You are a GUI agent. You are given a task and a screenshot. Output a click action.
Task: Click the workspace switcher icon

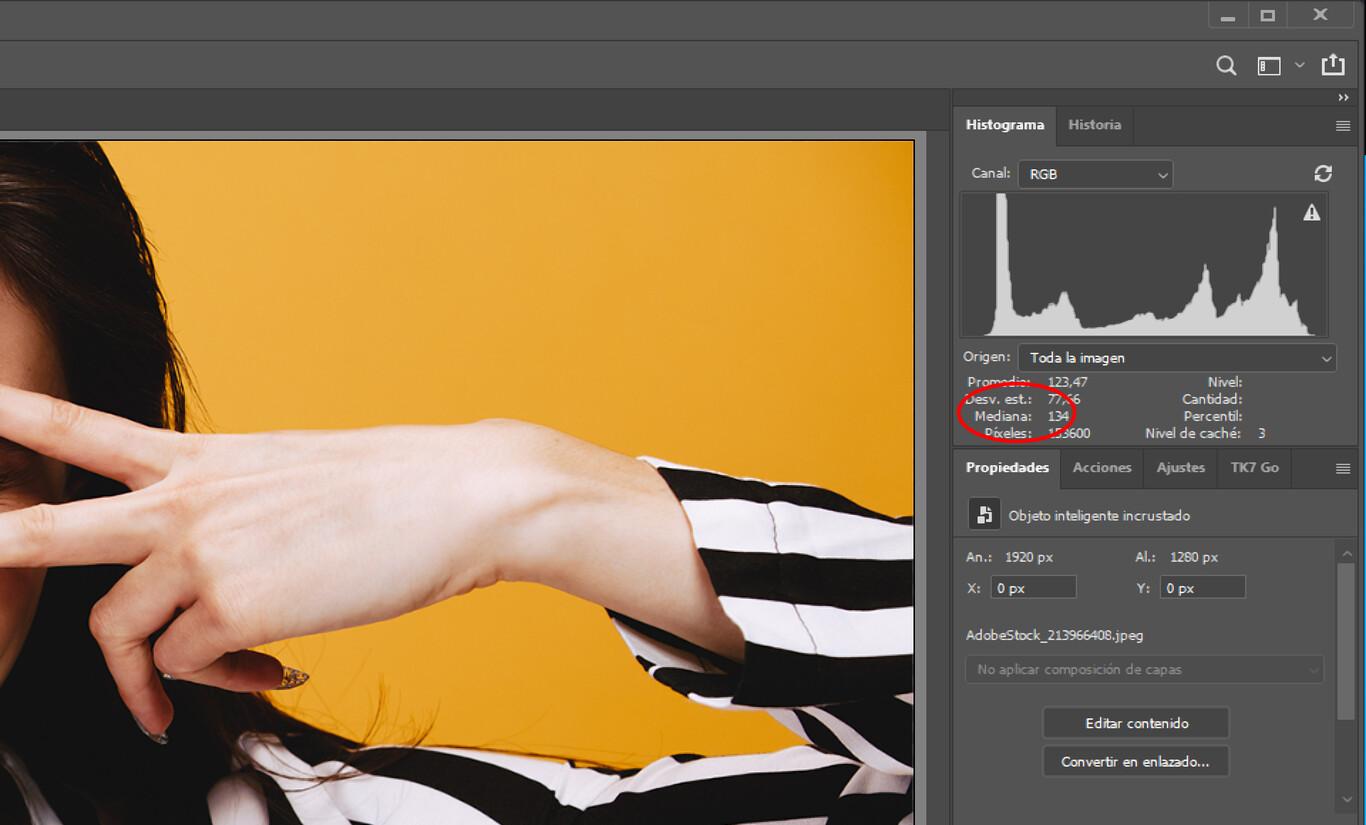[x=1268, y=65]
